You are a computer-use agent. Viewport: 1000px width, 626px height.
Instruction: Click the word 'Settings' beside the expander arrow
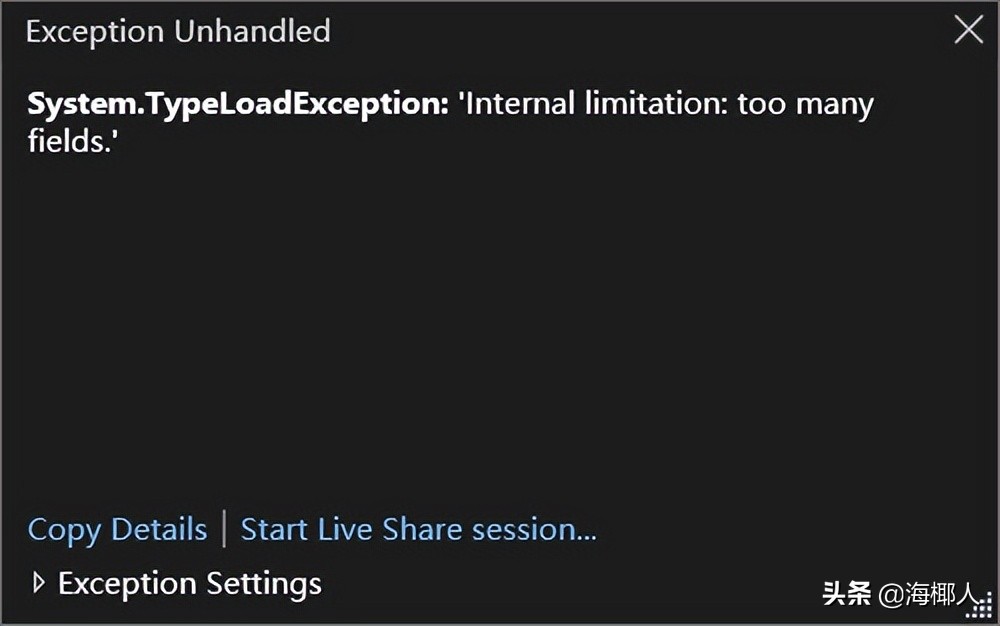(x=264, y=583)
